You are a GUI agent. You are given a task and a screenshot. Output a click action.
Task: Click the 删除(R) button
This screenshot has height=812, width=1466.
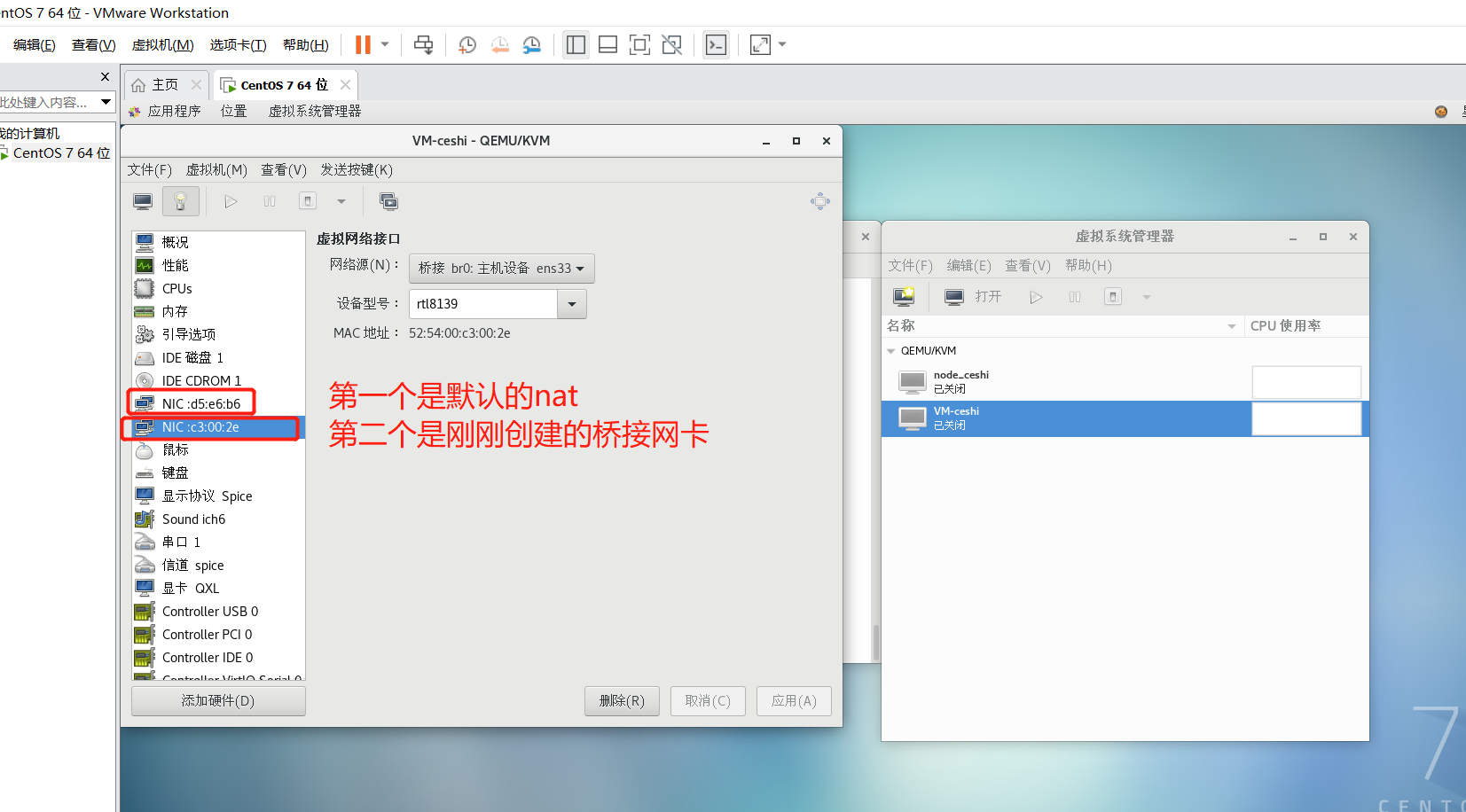pyautogui.click(x=622, y=700)
